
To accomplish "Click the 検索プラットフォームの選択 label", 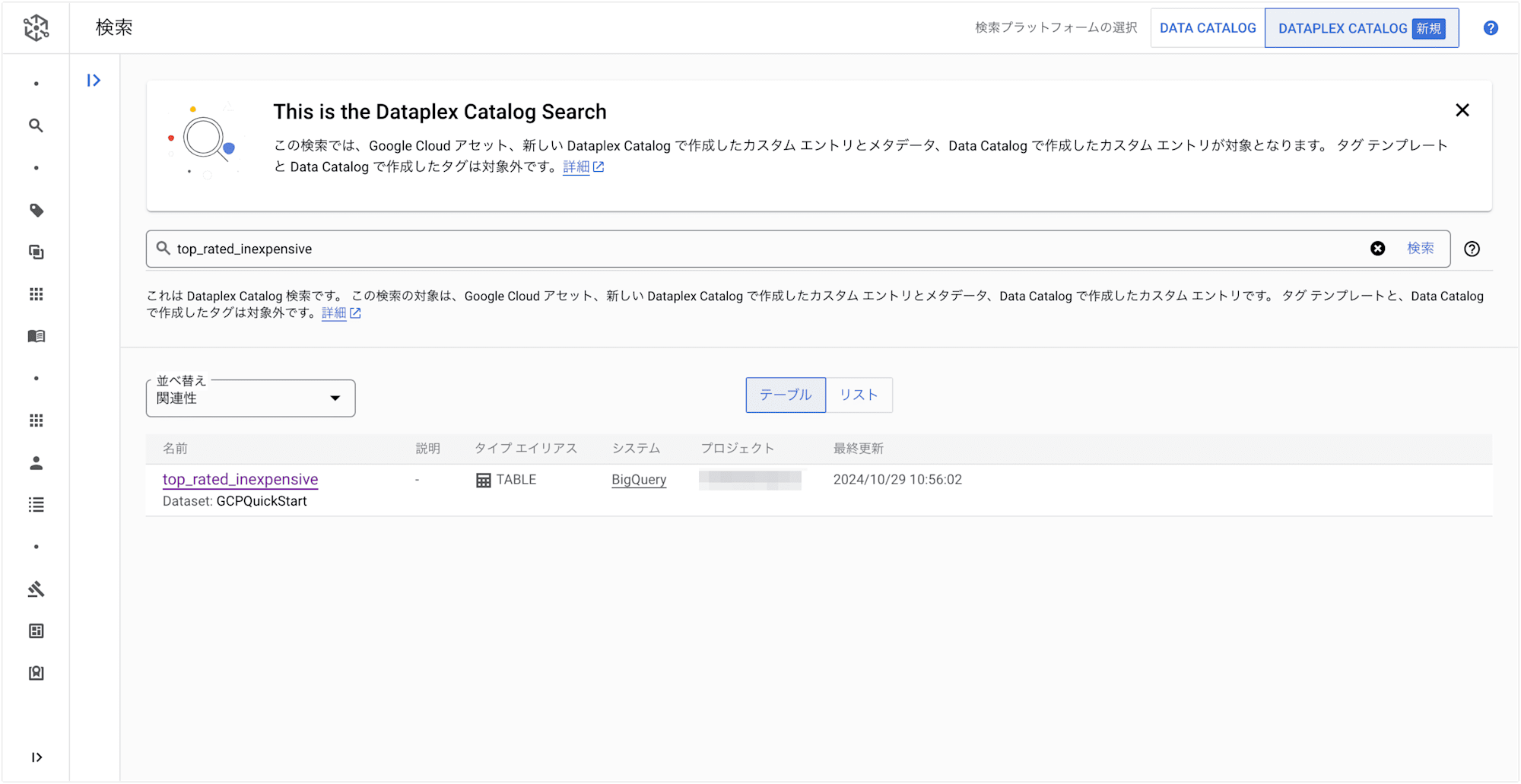I will point(1056,28).
